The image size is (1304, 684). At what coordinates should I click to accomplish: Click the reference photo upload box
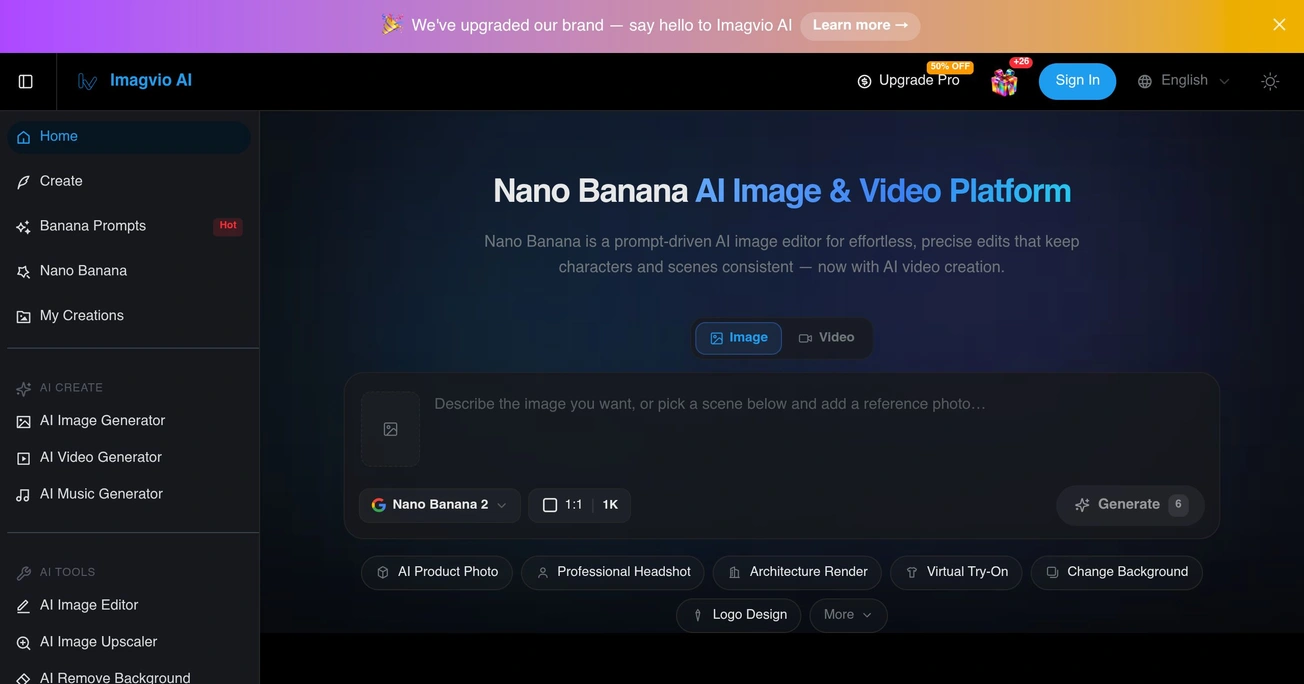click(390, 429)
